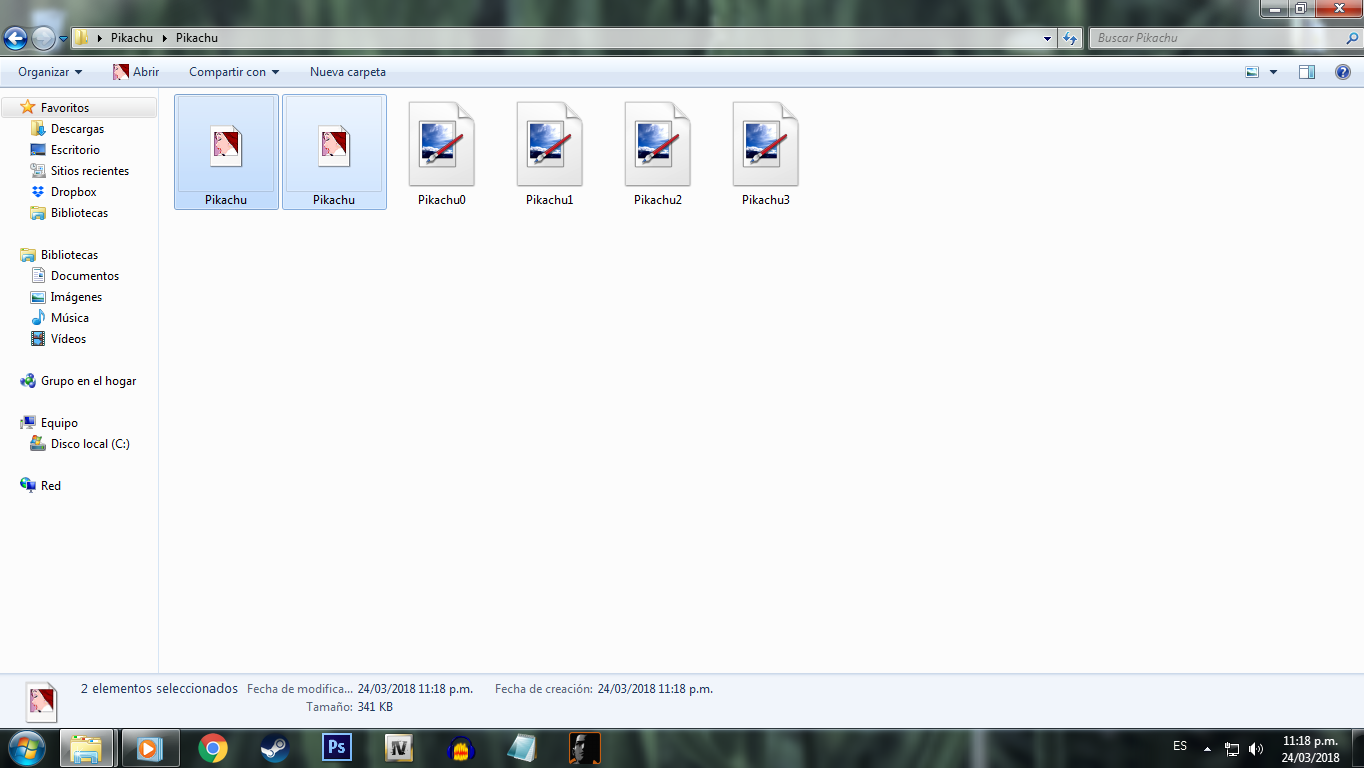Expand the view options dropdown arrow
Screen dimensions: 1364x768
[1273, 72]
